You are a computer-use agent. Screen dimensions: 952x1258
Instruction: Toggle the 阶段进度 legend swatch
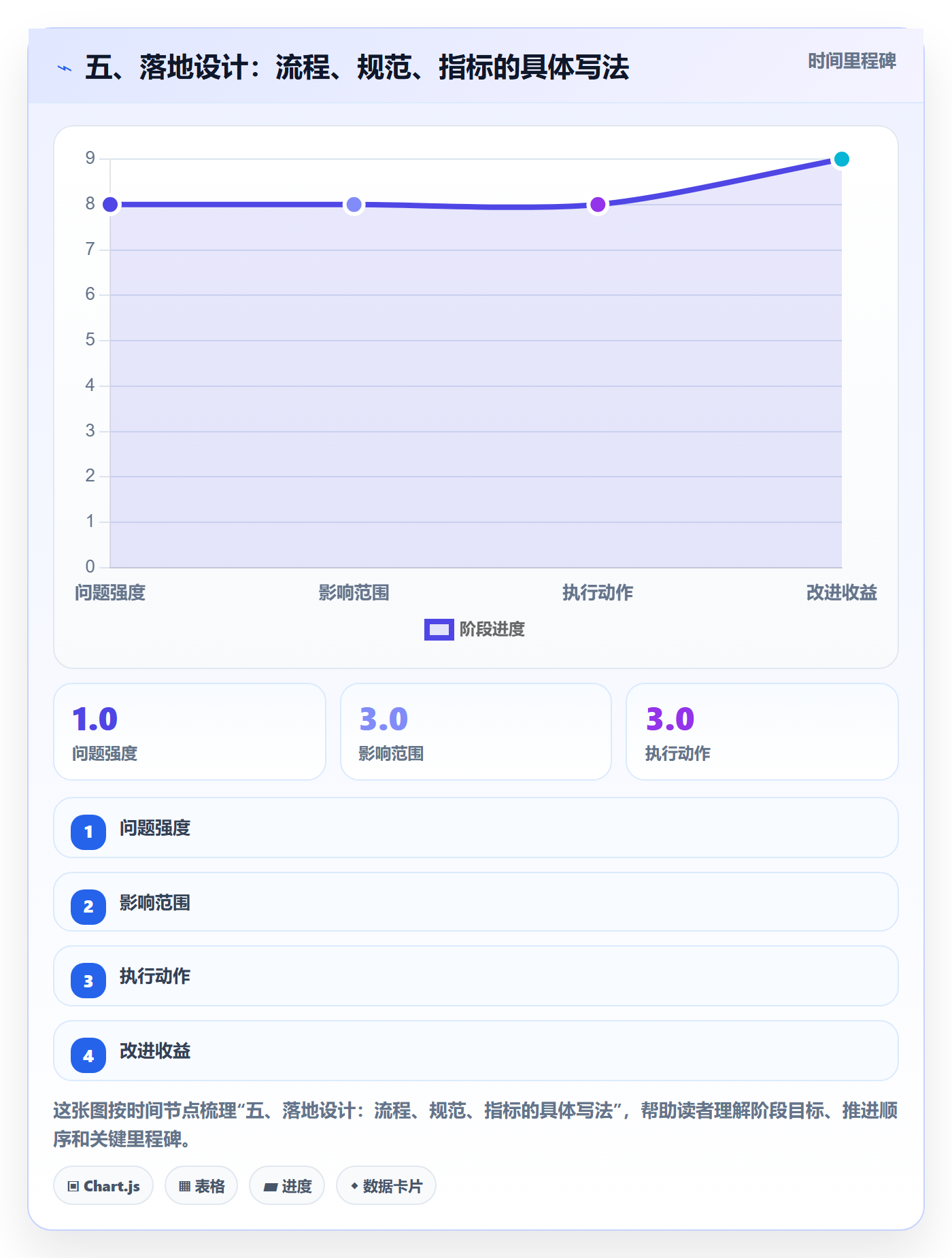click(439, 630)
